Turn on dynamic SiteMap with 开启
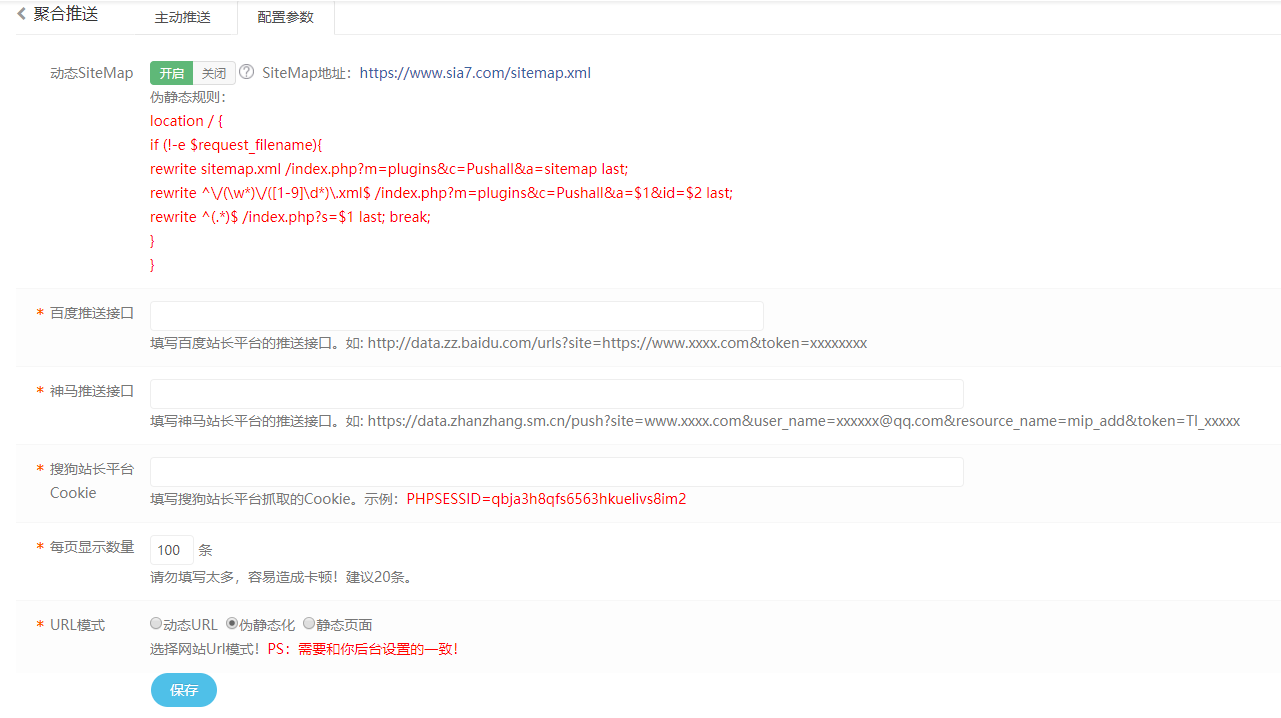 pos(171,73)
